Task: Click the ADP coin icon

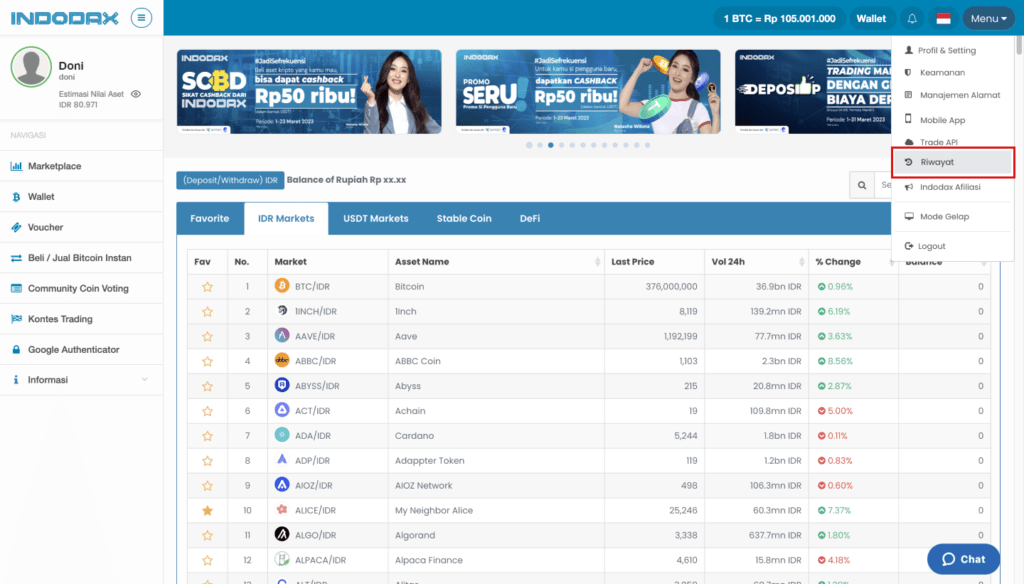Action: (x=281, y=460)
